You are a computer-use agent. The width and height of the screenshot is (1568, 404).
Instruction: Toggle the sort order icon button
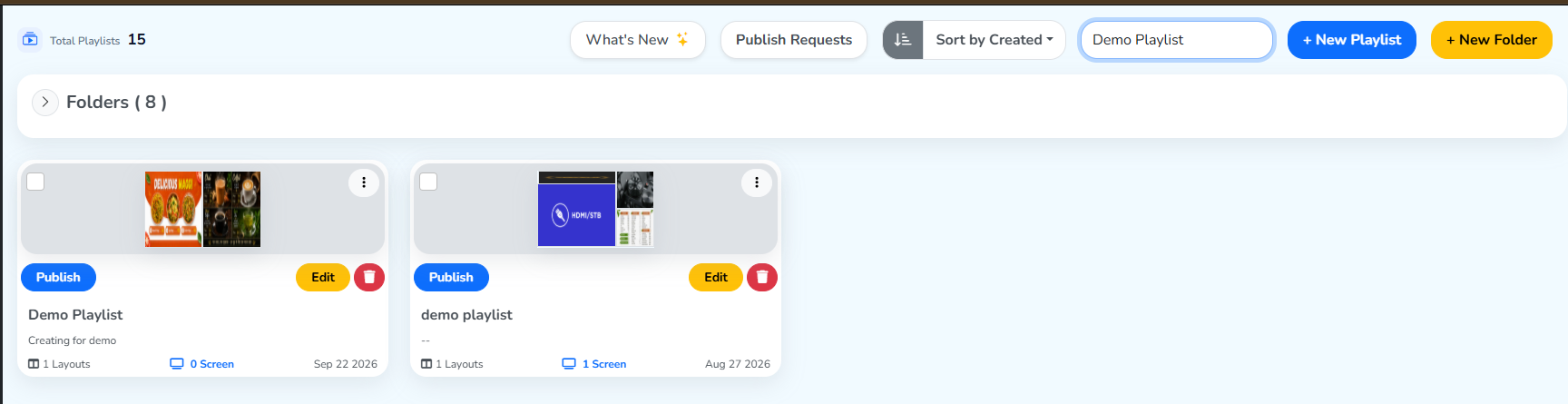click(x=903, y=40)
